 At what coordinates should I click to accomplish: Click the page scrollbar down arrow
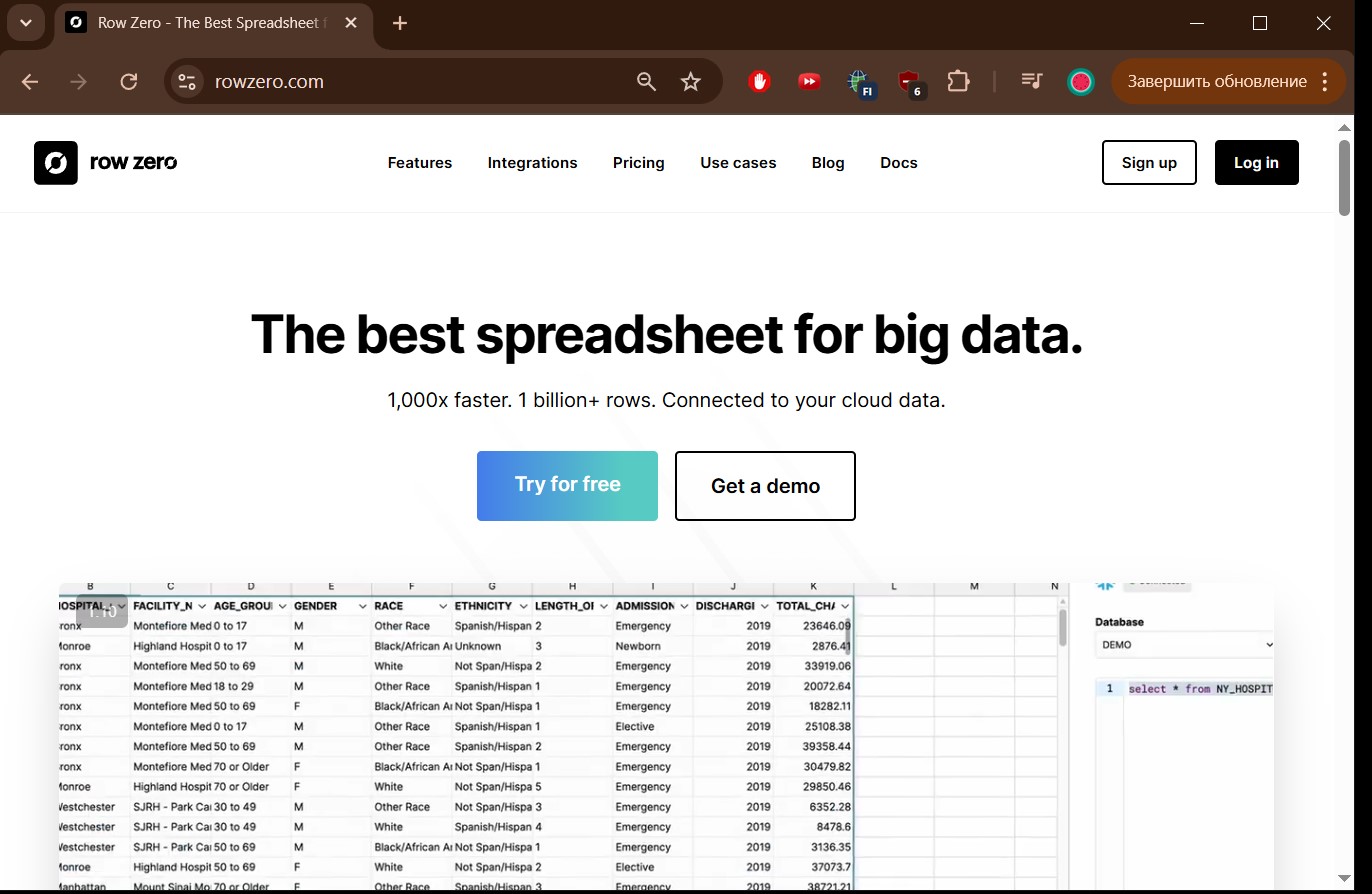click(x=1345, y=878)
